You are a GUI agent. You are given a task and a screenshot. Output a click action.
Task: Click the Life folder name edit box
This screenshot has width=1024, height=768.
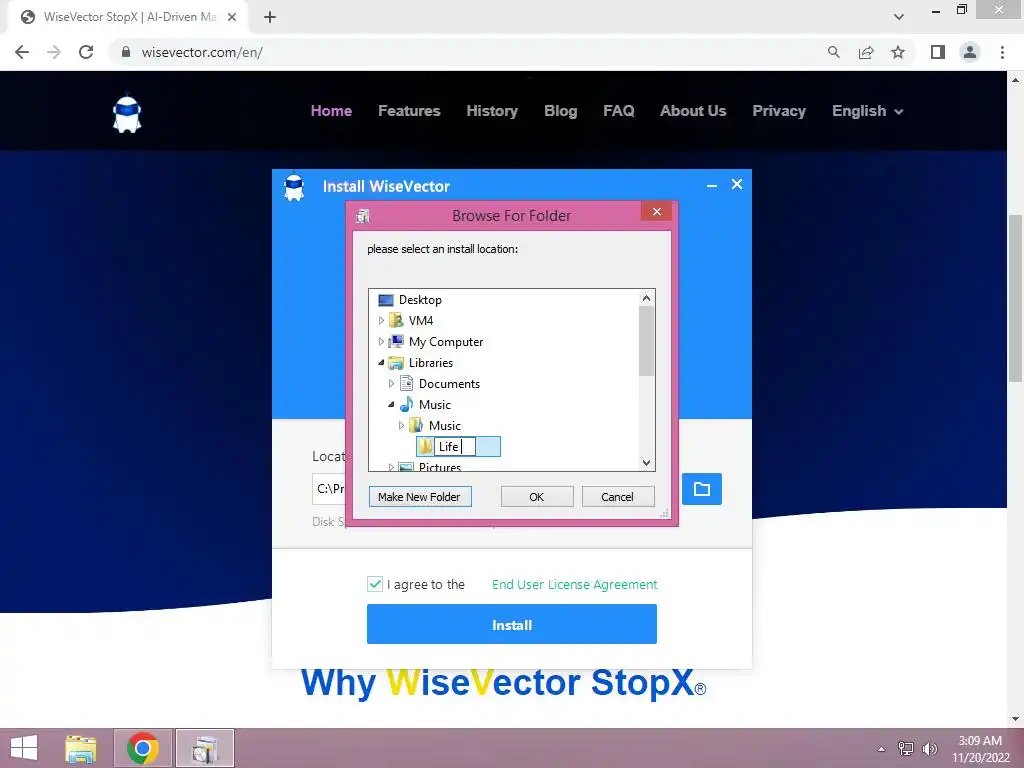[455, 447]
